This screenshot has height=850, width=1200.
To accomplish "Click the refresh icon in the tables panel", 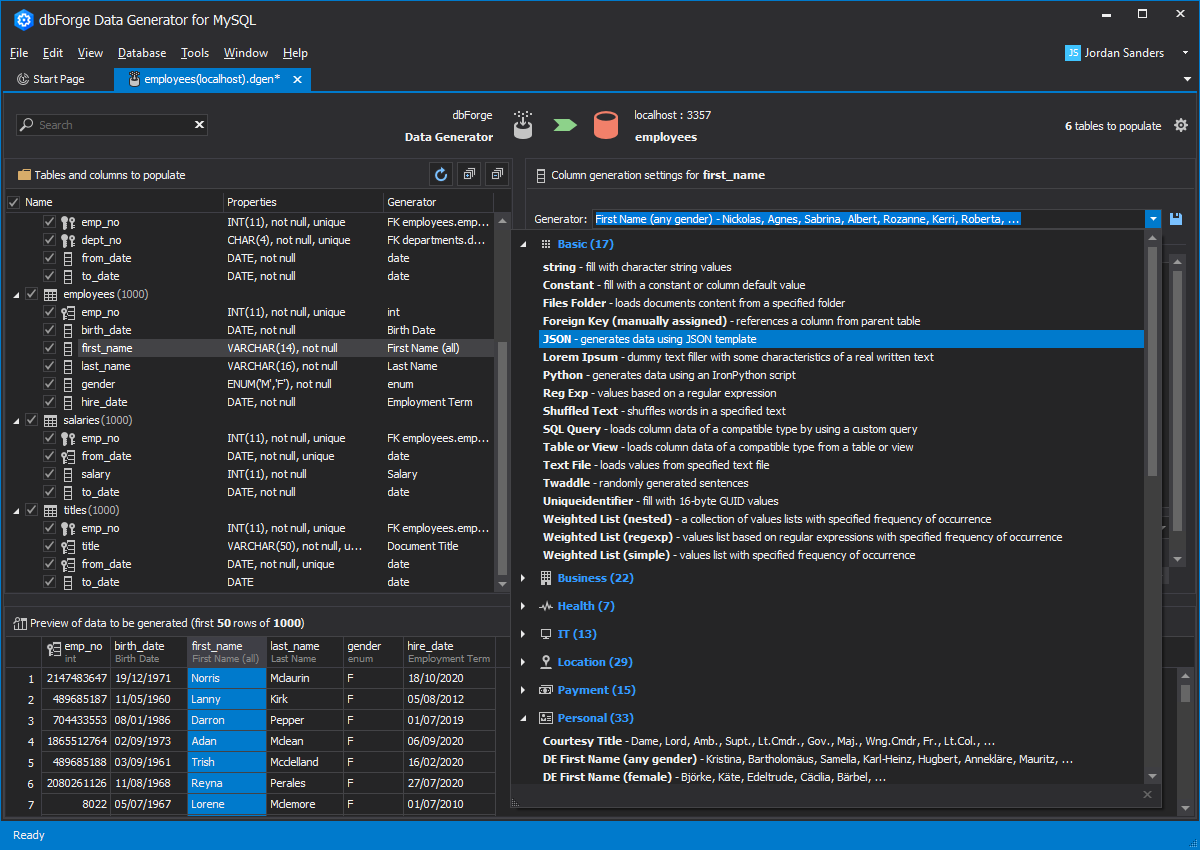I will pos(441,175).
